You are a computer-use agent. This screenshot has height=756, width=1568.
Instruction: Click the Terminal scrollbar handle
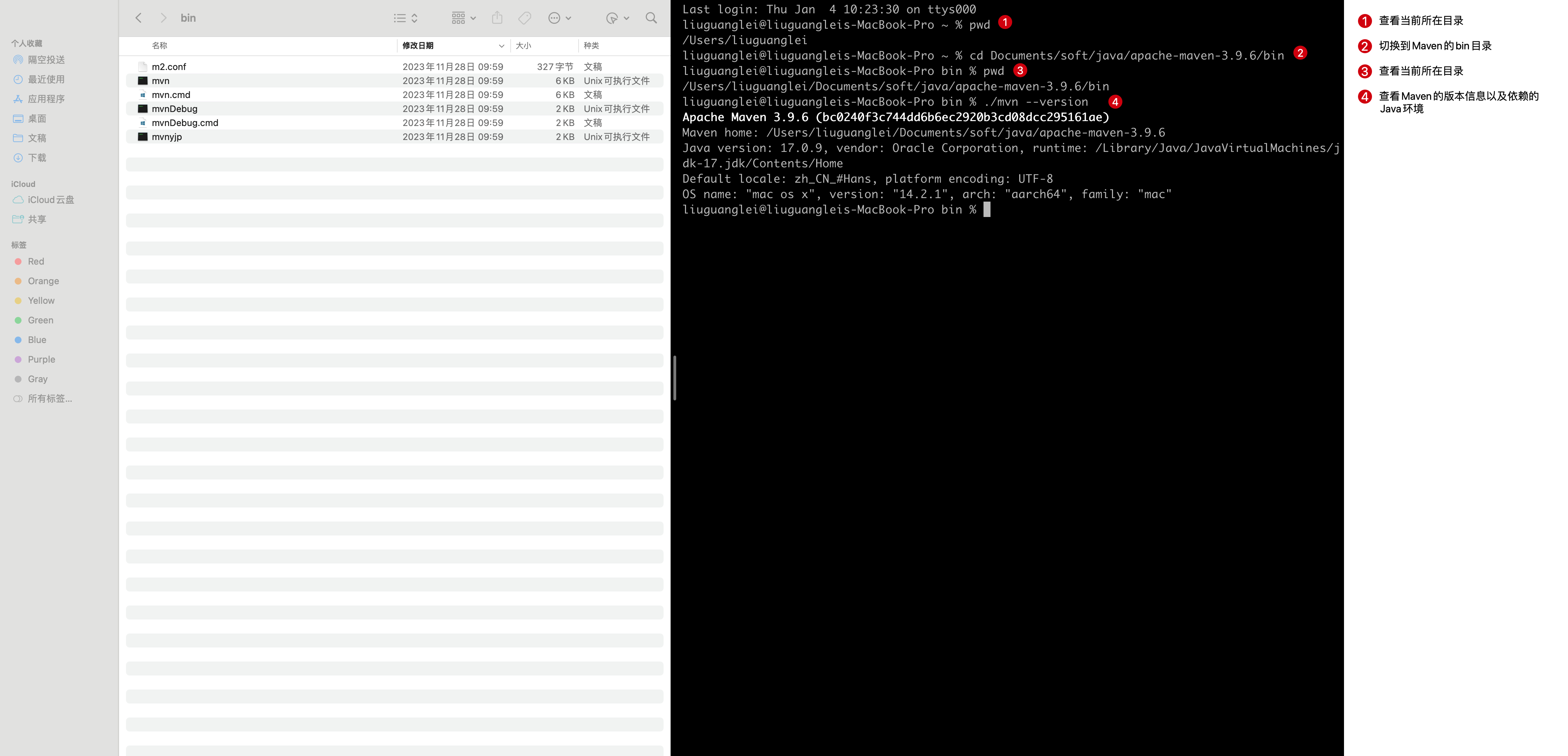(674, 378)
